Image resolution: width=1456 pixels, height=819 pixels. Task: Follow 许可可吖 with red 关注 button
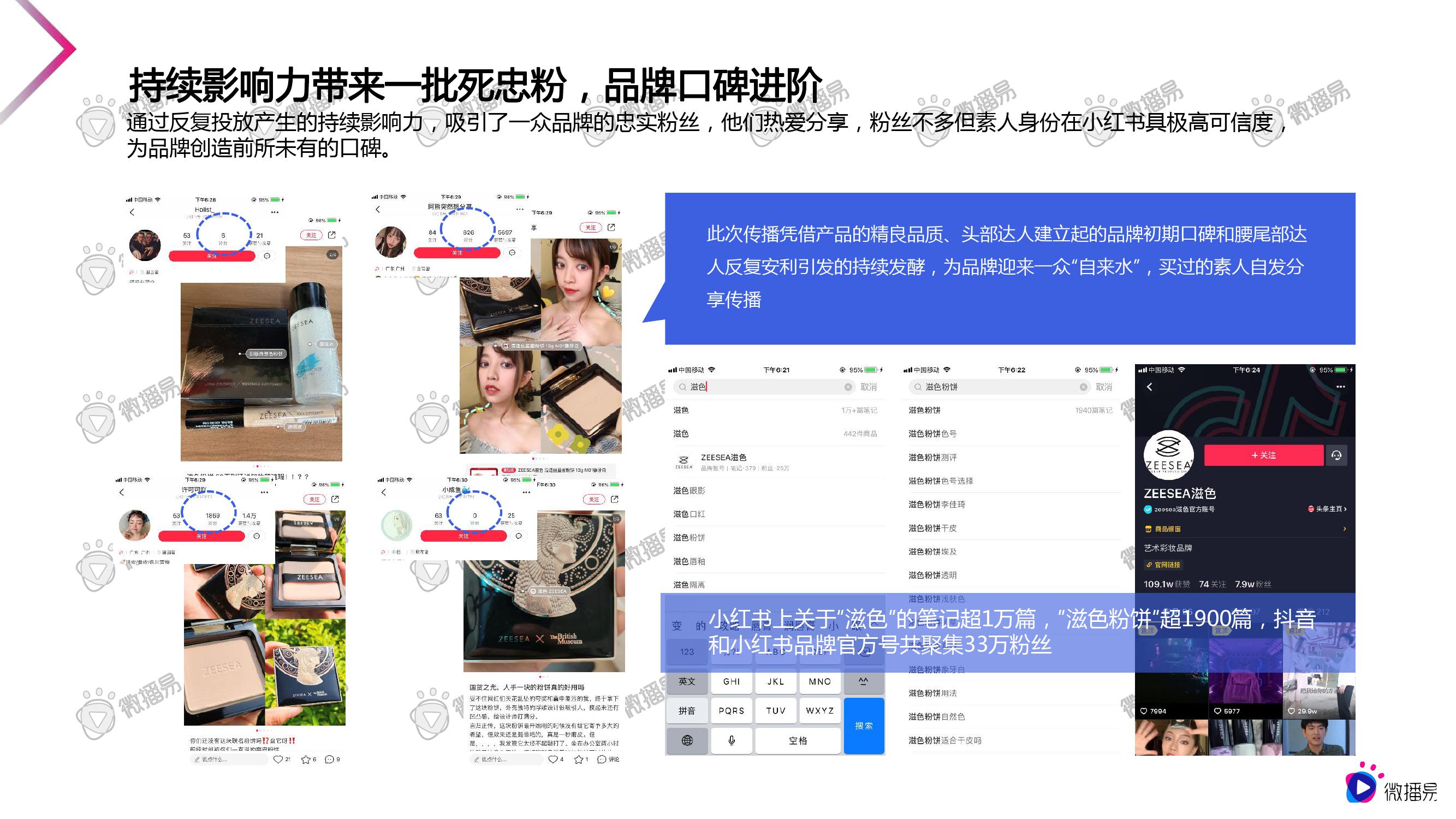[201, 536]
